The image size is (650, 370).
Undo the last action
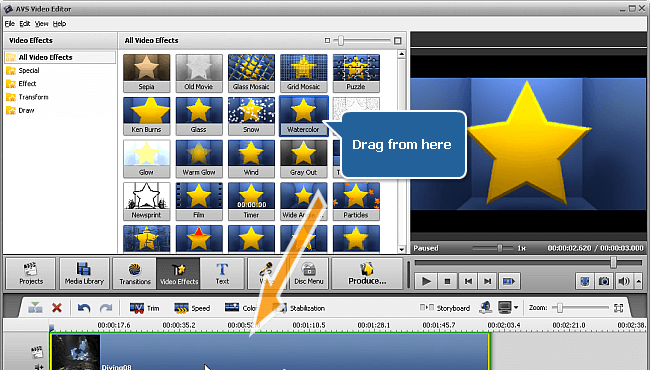(x=84, y=308)
